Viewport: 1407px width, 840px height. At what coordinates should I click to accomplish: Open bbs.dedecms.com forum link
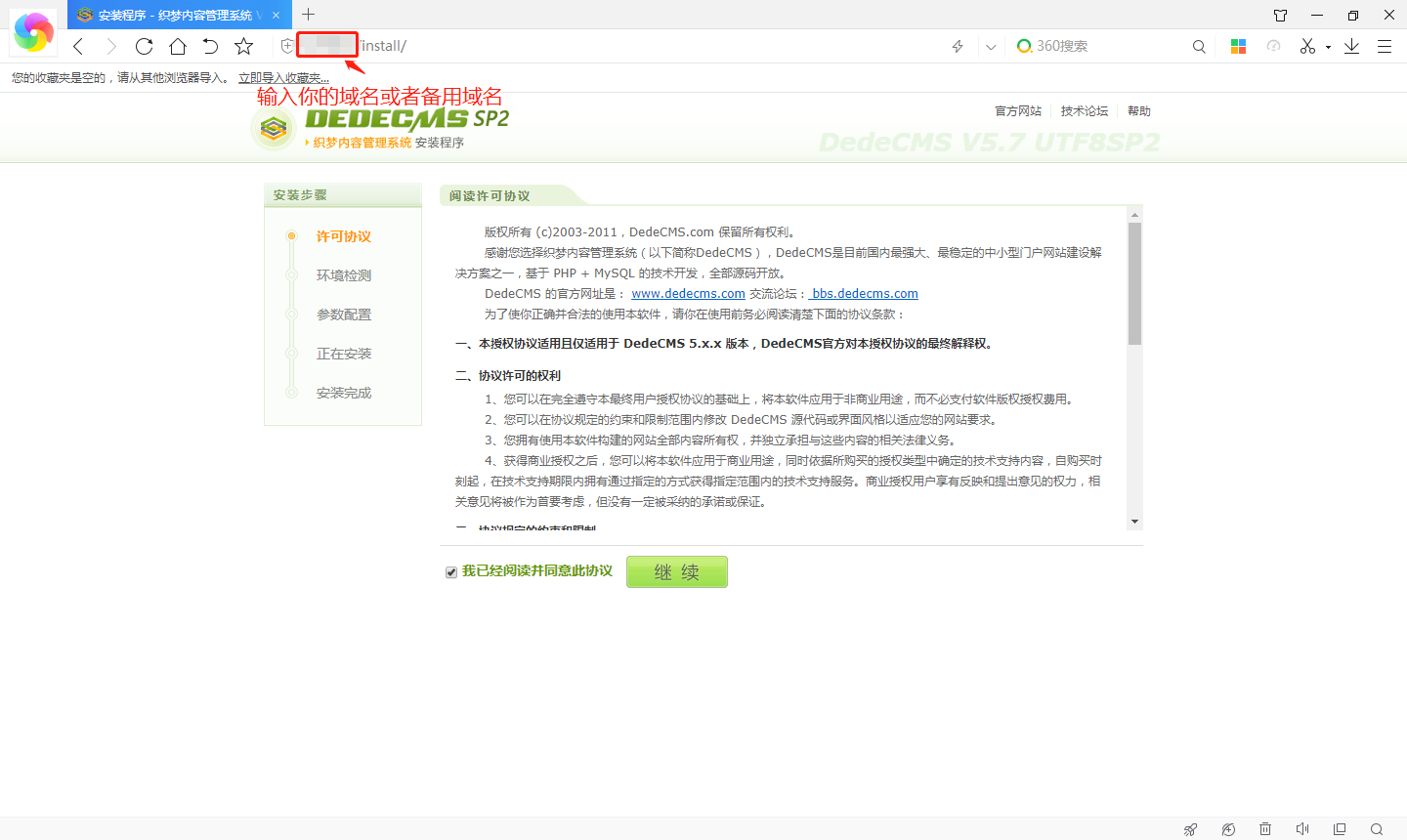click(865, 294)
